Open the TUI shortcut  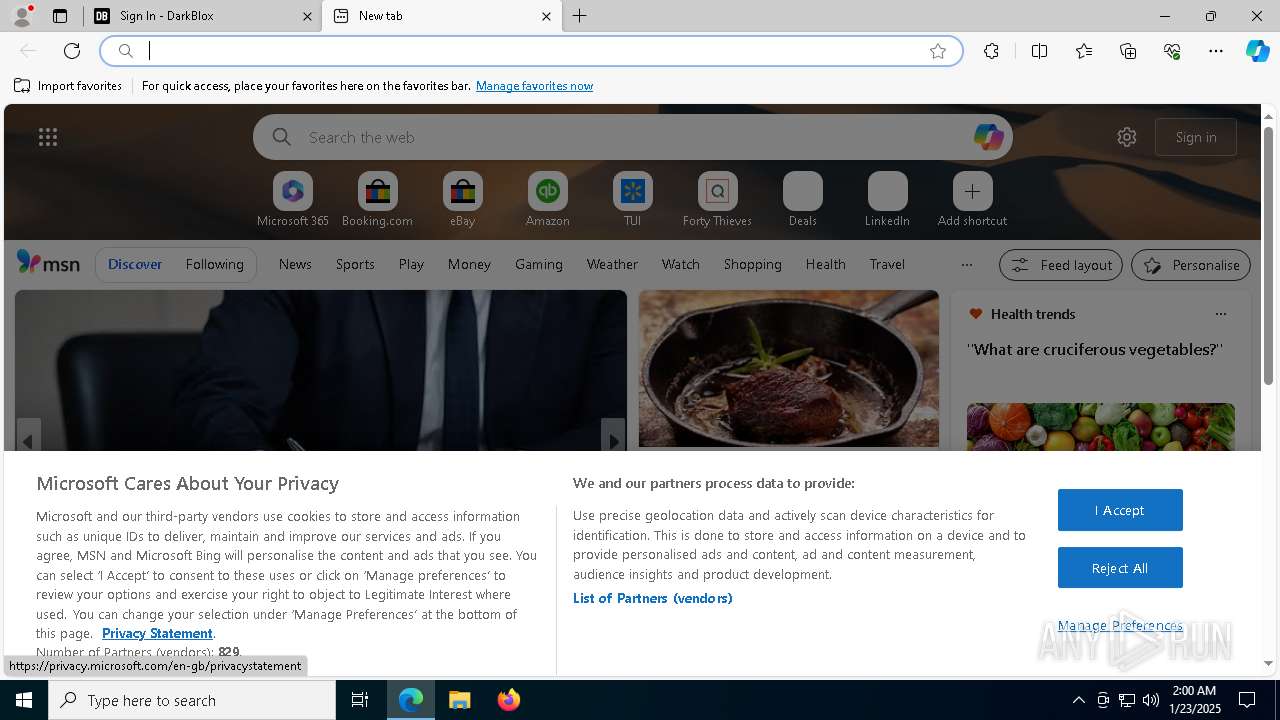coord(633,199)
